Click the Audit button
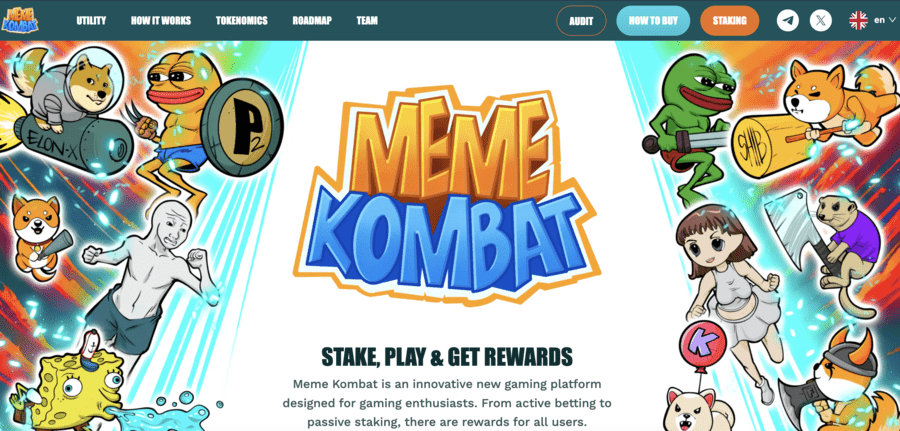900x431 pixels. pyautogui.click(x=581, y=21)
